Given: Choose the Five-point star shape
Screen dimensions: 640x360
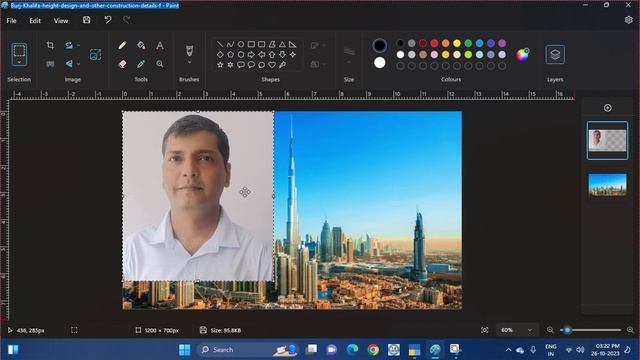Looking at the screenshot, I should click(220, 64).
